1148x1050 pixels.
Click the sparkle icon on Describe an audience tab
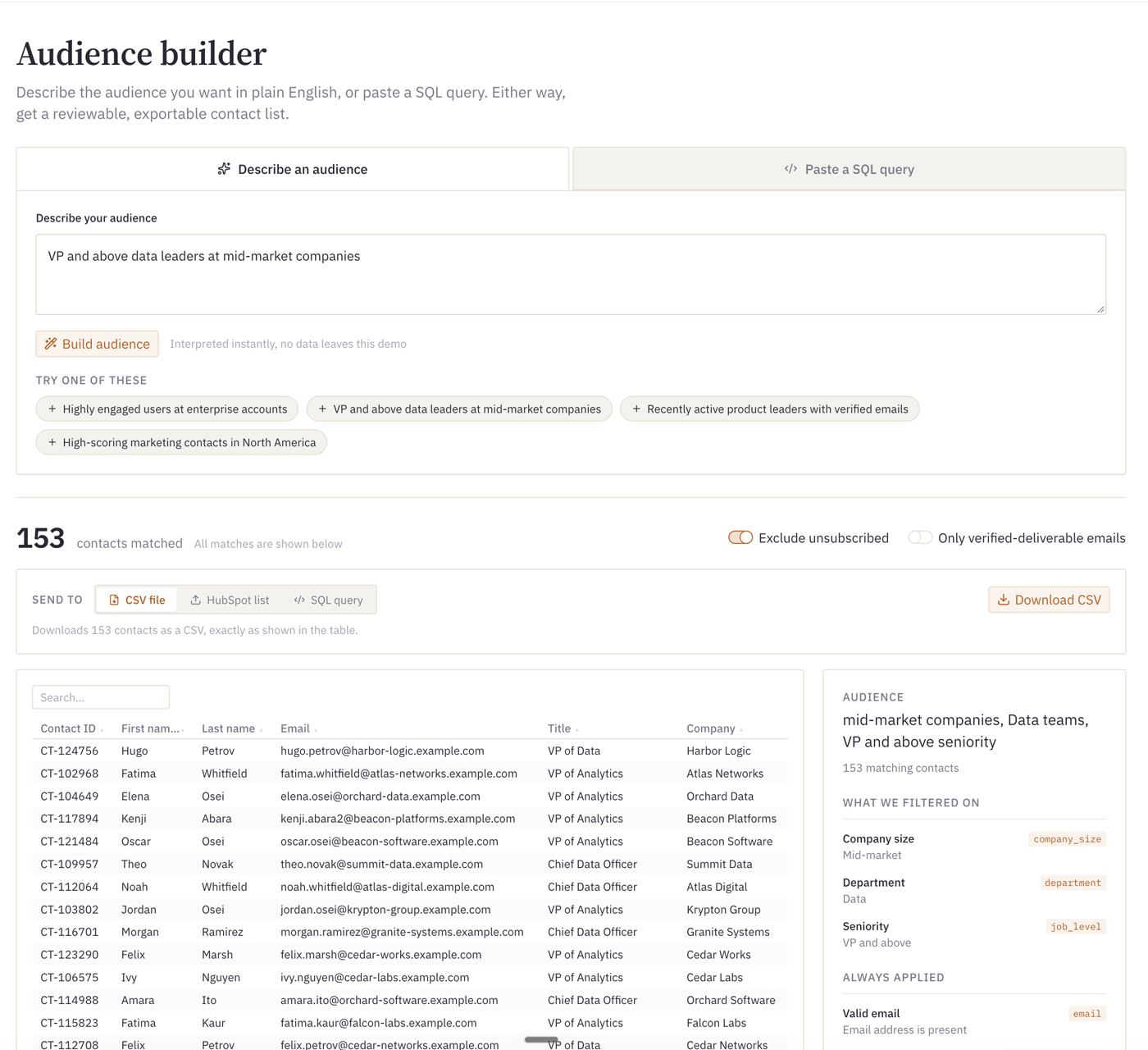[x=224, y=169]
